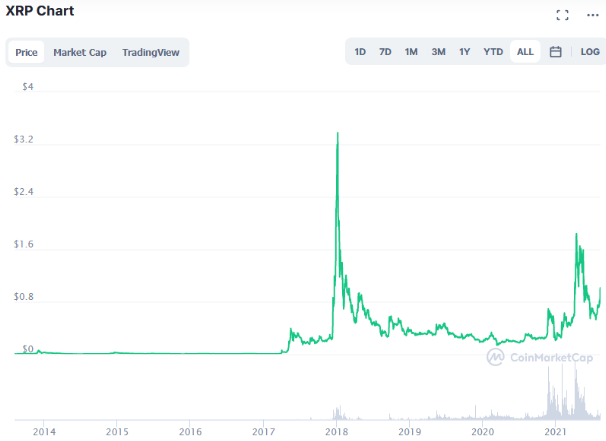
Task: Click the $0.8 price axis label
Action: point(24,297)
